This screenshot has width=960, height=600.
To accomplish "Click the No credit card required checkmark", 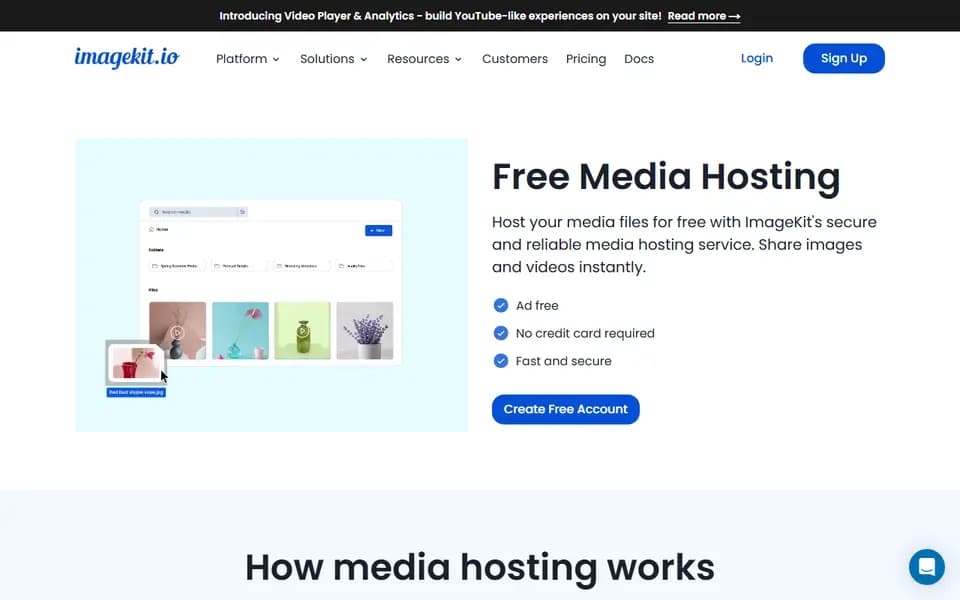I will coord(501,333).
